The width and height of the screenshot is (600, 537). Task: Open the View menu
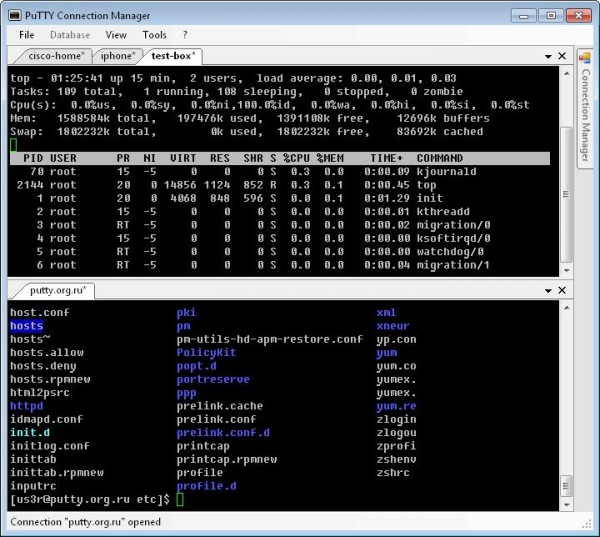click(x=116, y=35)
